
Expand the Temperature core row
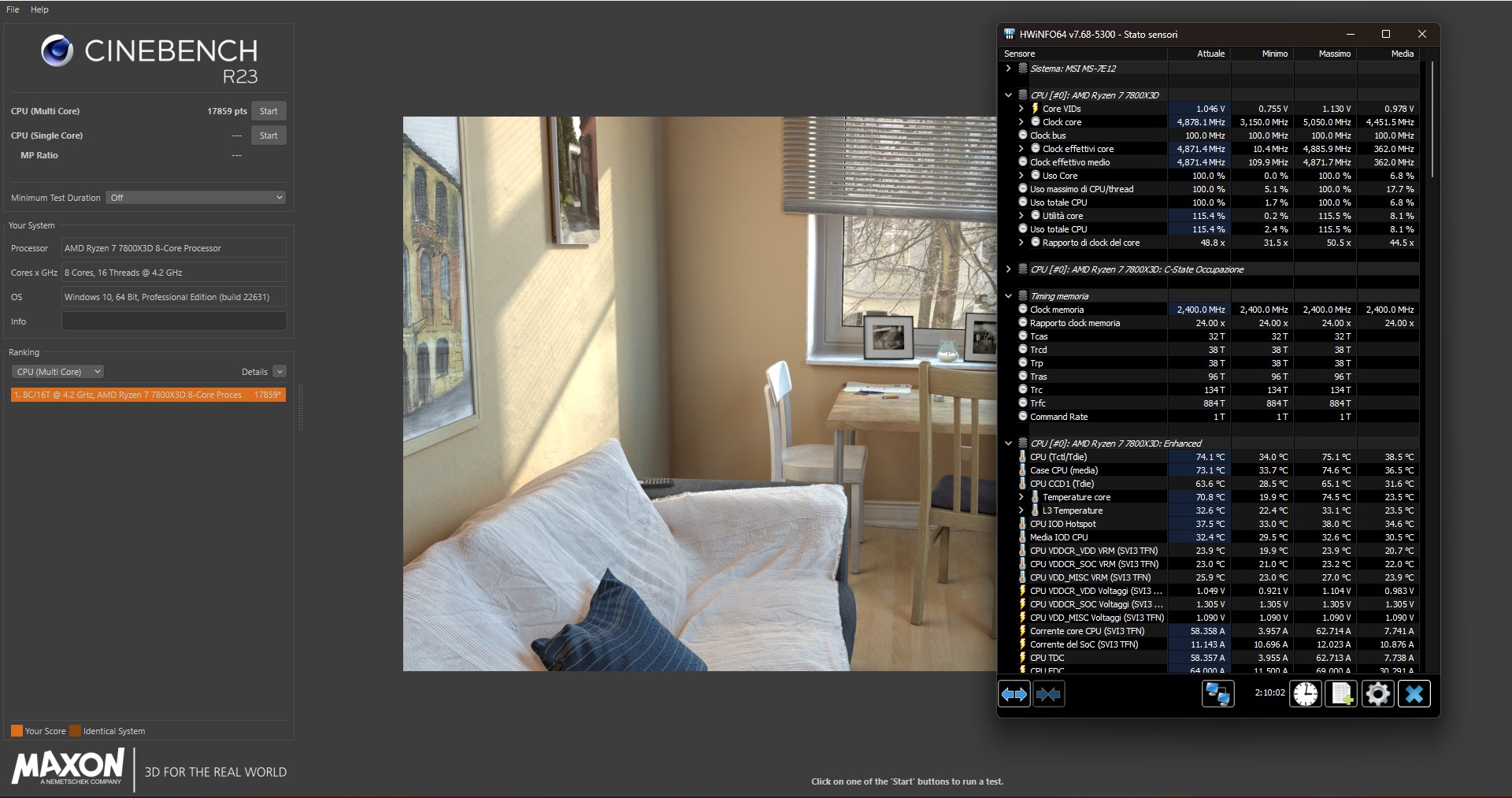pyautogui.click(x=1021, y=497)
